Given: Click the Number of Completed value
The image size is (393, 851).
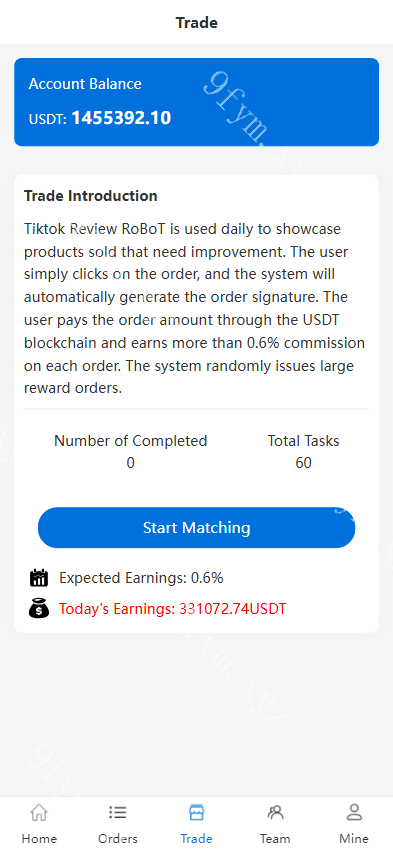Looking at the screenshot, I should coord(130,463).
